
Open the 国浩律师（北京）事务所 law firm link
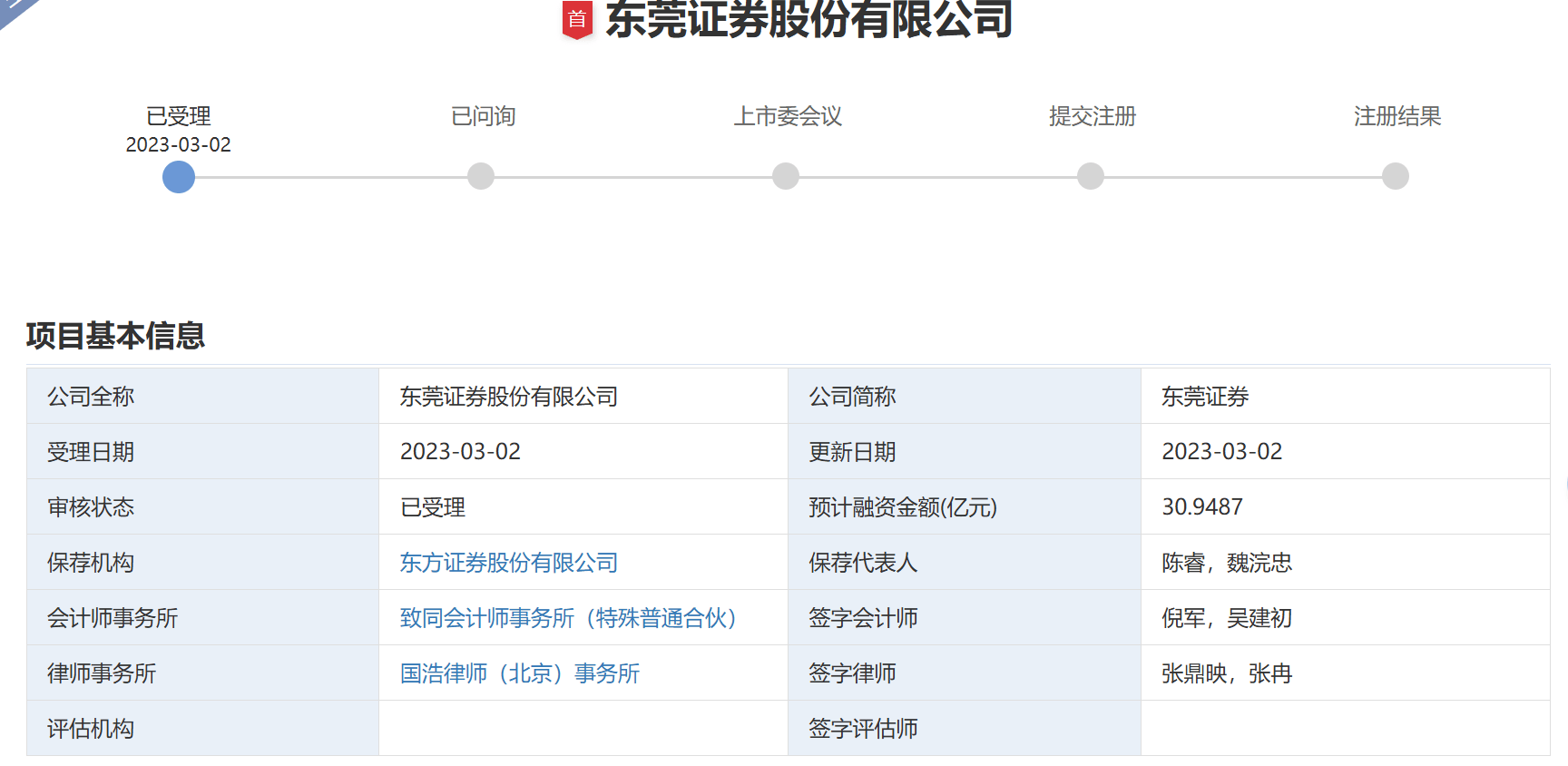point(519,673)
